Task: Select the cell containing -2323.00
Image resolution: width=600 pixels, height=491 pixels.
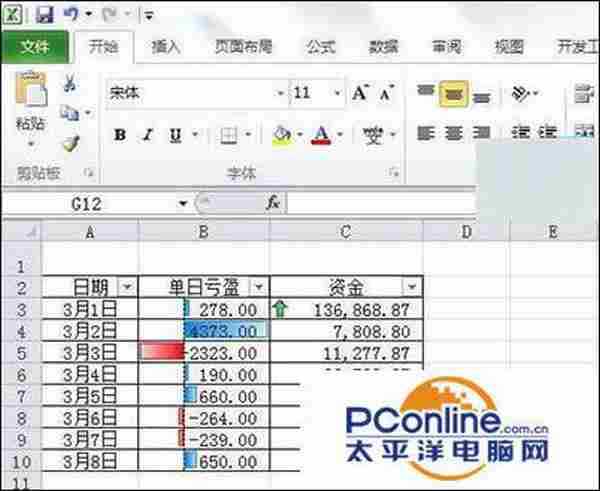Action: click(204, 353)
